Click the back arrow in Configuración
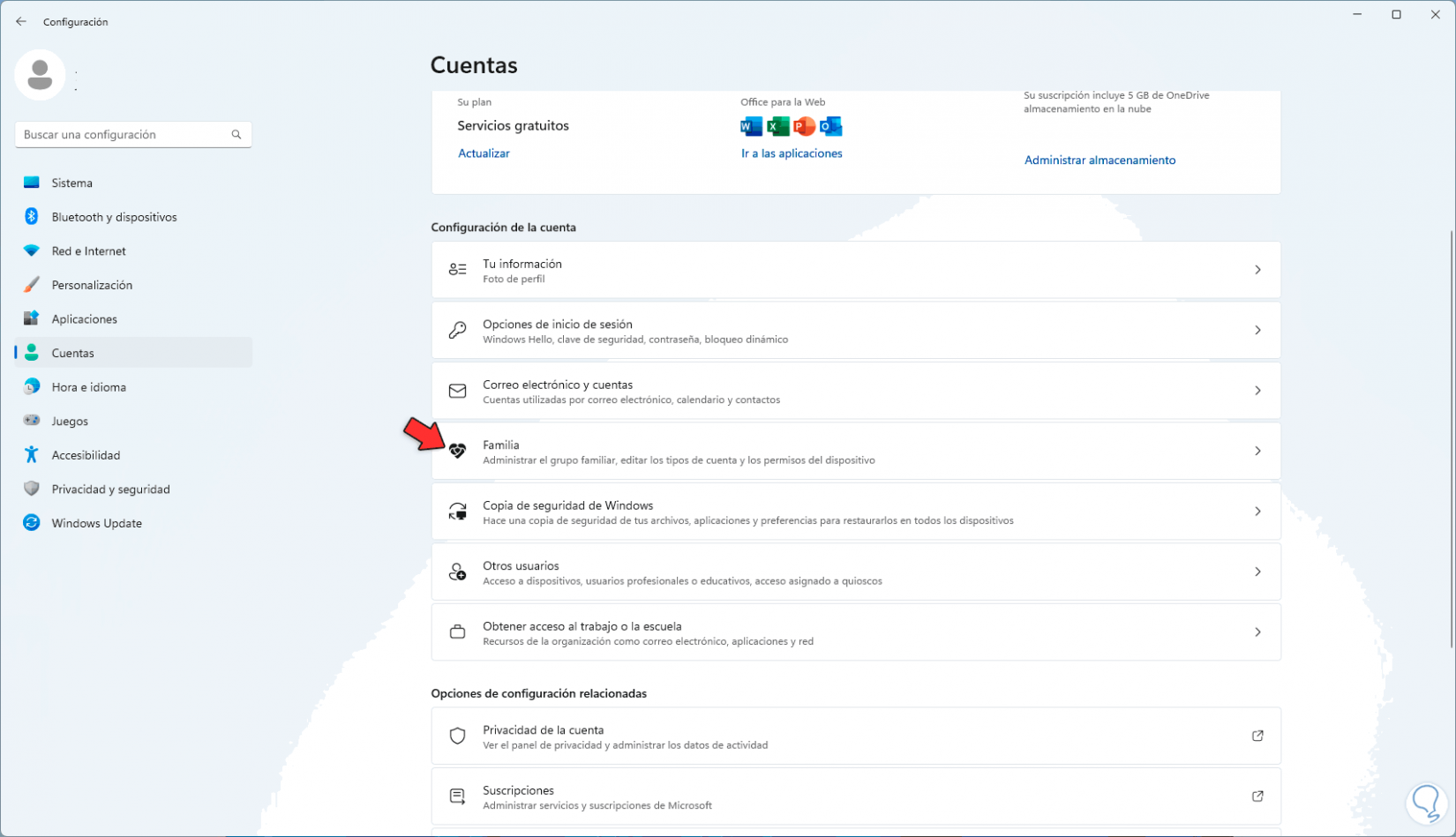 (21, 21)
